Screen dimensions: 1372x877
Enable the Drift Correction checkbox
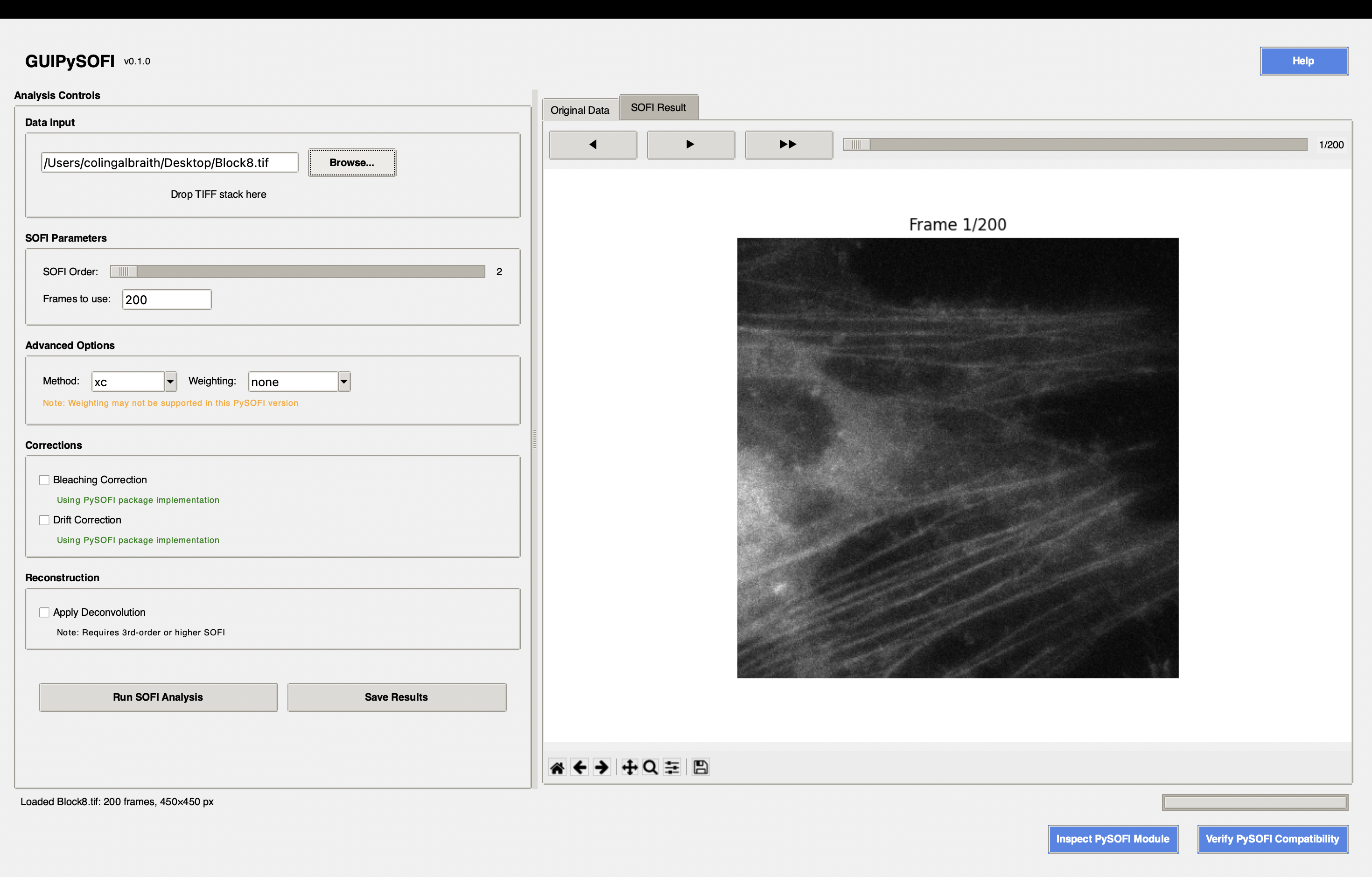(x=44, y=520)
